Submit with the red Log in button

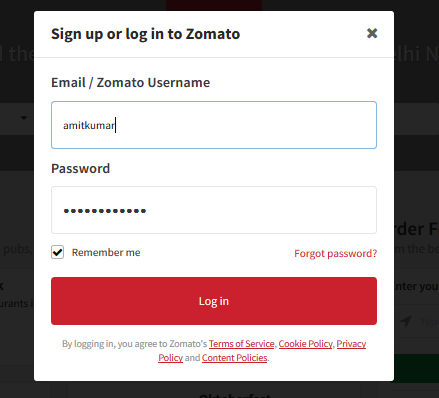pos(214,301)
